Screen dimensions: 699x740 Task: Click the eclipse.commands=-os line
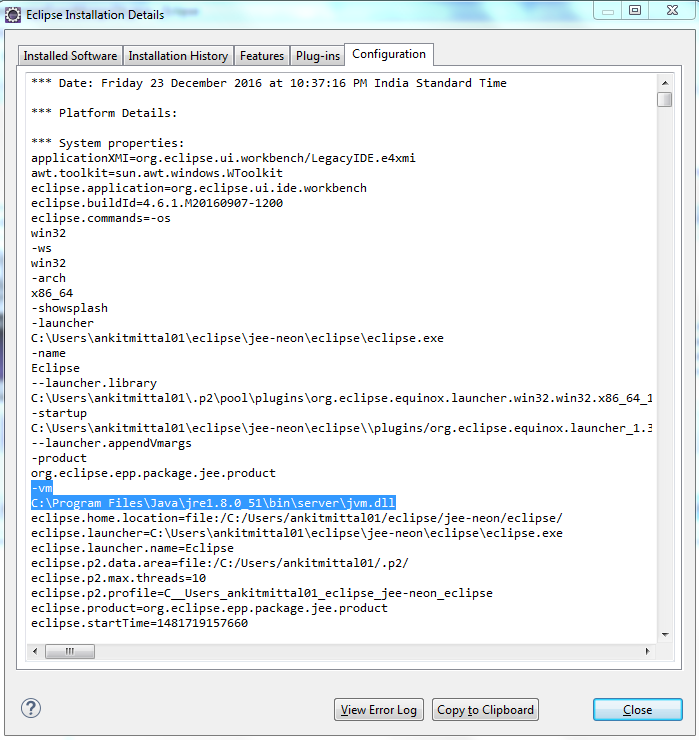point(101,218)
